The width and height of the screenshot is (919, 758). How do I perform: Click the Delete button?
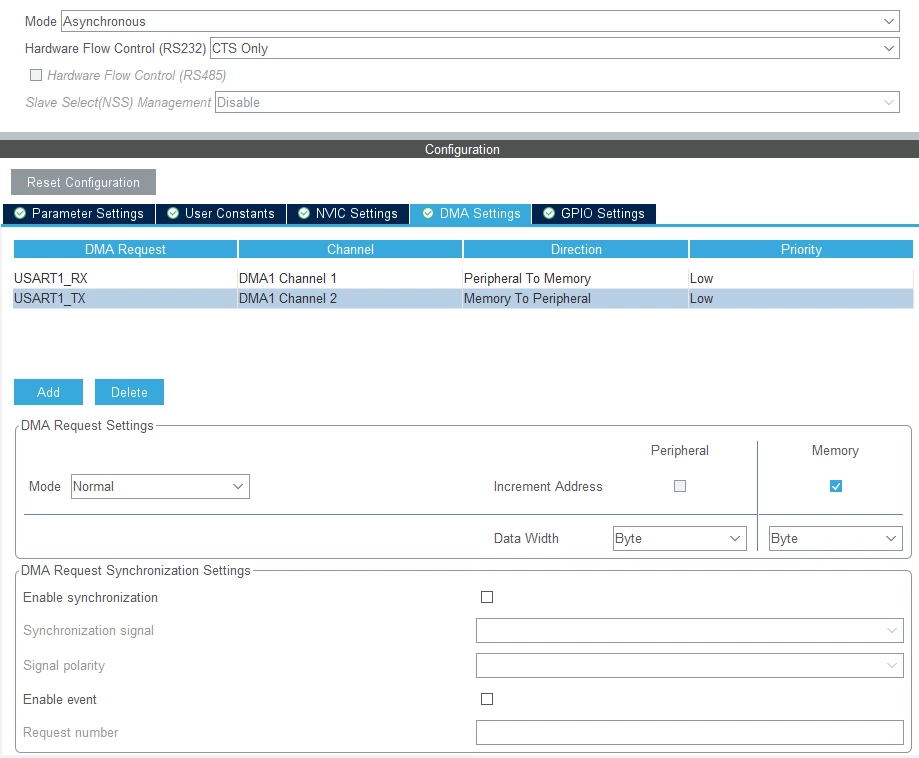[x=129, y=392]
